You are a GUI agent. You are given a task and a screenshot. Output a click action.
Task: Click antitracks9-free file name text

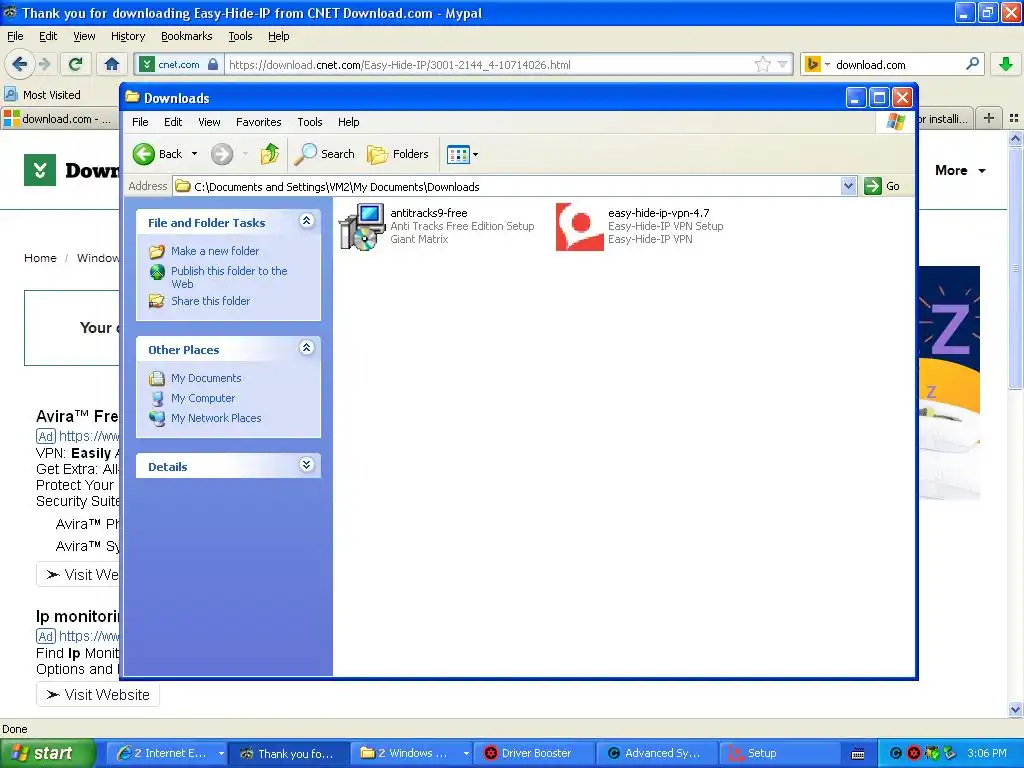tap(428, 213)
